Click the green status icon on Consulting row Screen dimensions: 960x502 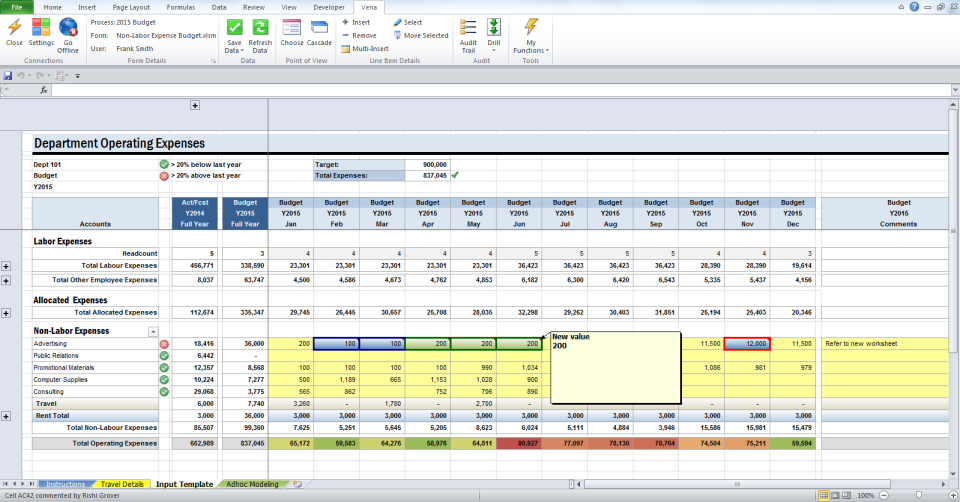[x=164, y=392]
